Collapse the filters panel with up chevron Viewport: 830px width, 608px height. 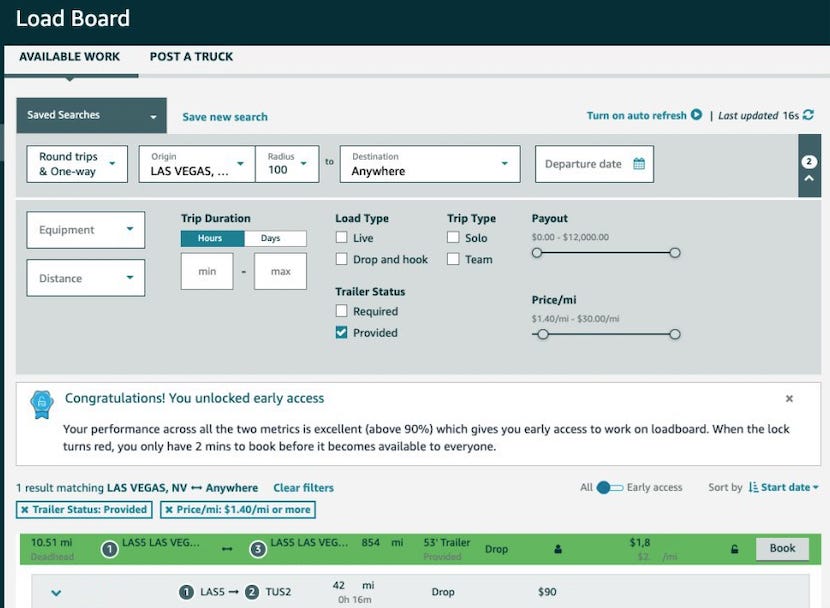tap(809, 179)
